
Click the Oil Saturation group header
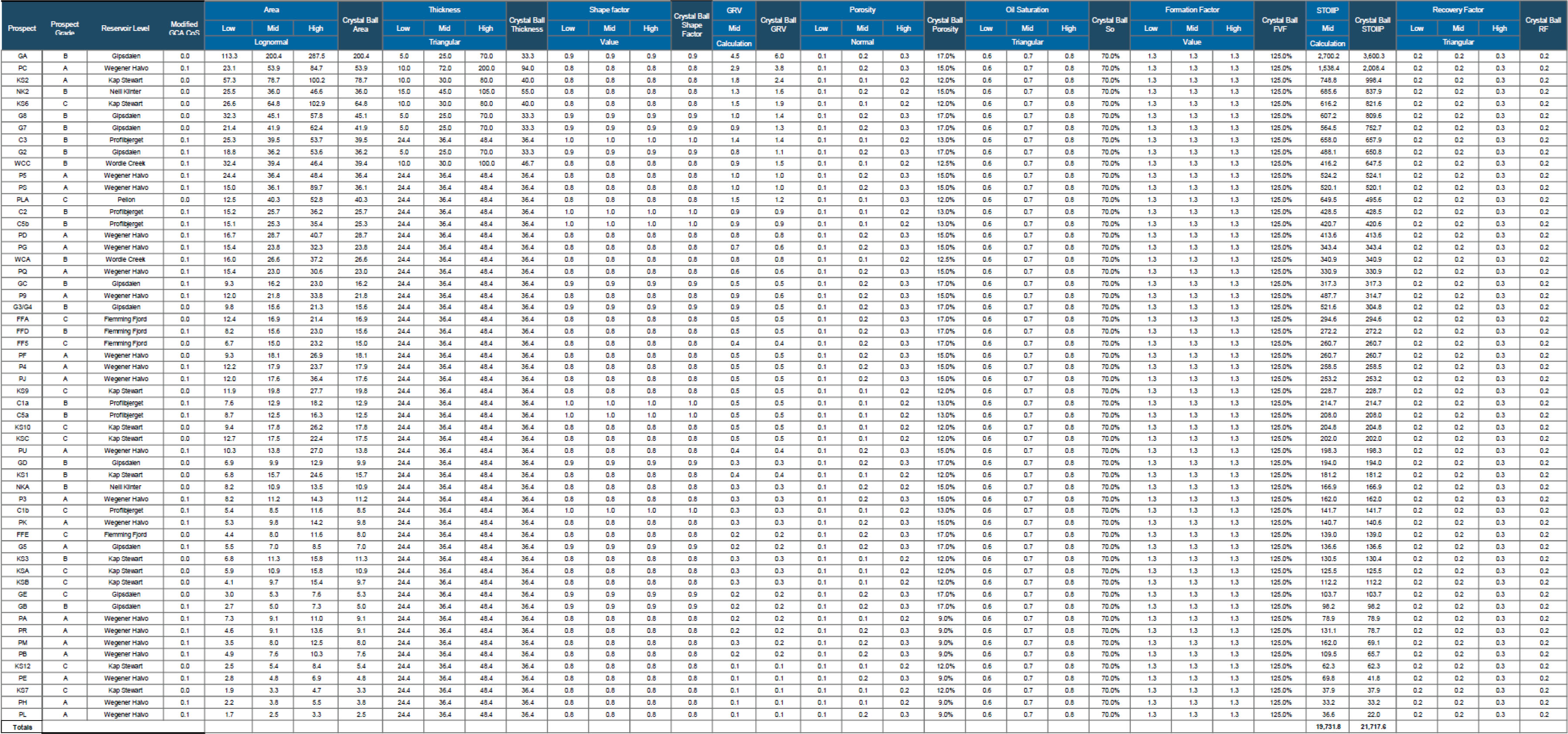(1027, 10)
